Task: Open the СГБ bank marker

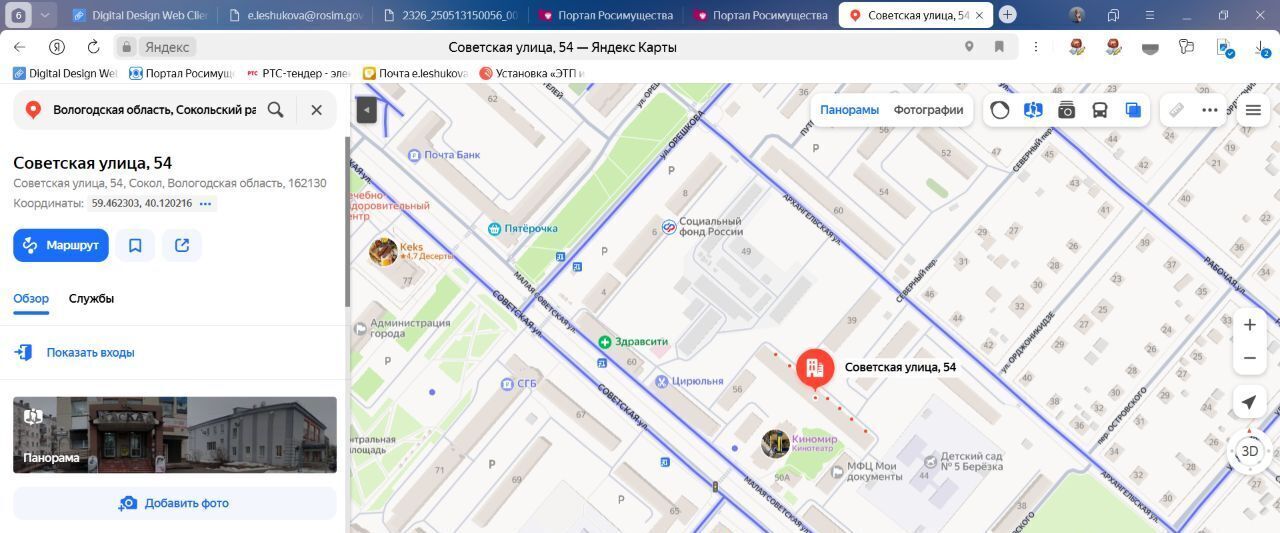Action: [x=506, y=383]
